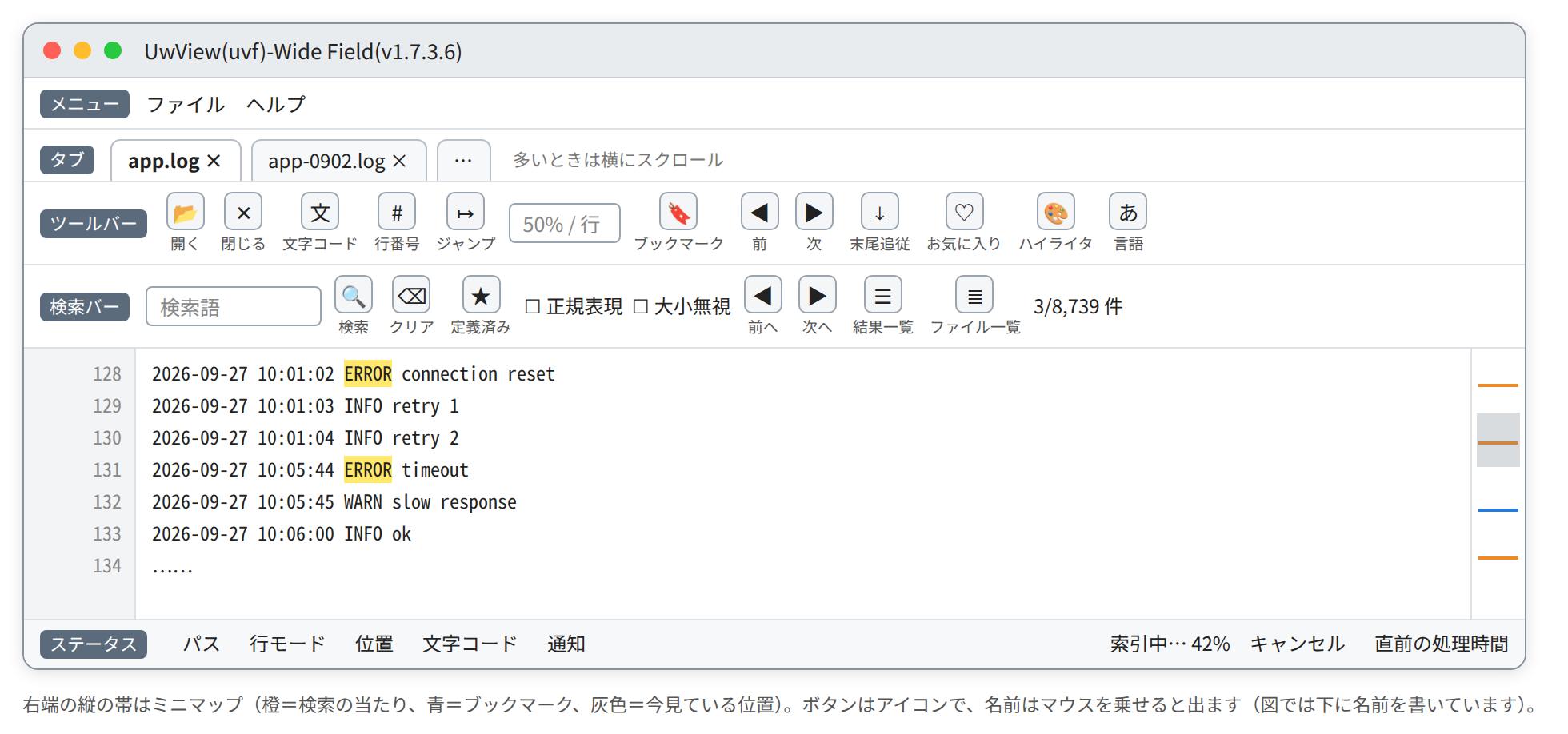Show the 結果一覧 results list
Viewport: 1568px width, 734px height.
(882, 295)
